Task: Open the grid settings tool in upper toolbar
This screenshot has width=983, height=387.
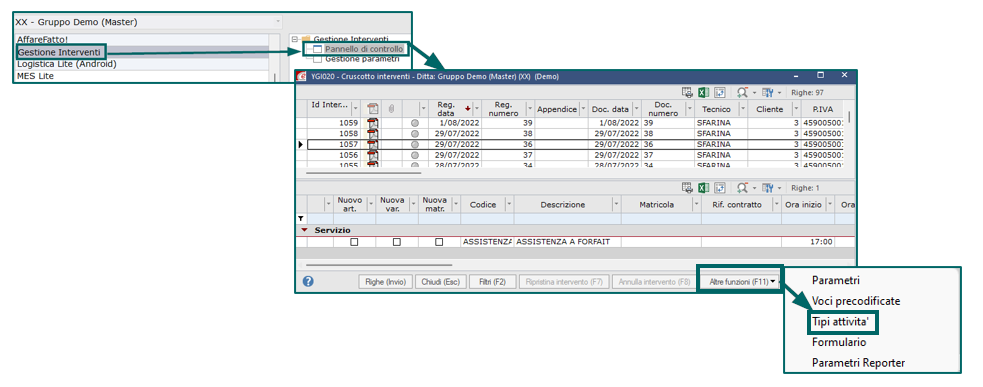Action: [767, 92]
